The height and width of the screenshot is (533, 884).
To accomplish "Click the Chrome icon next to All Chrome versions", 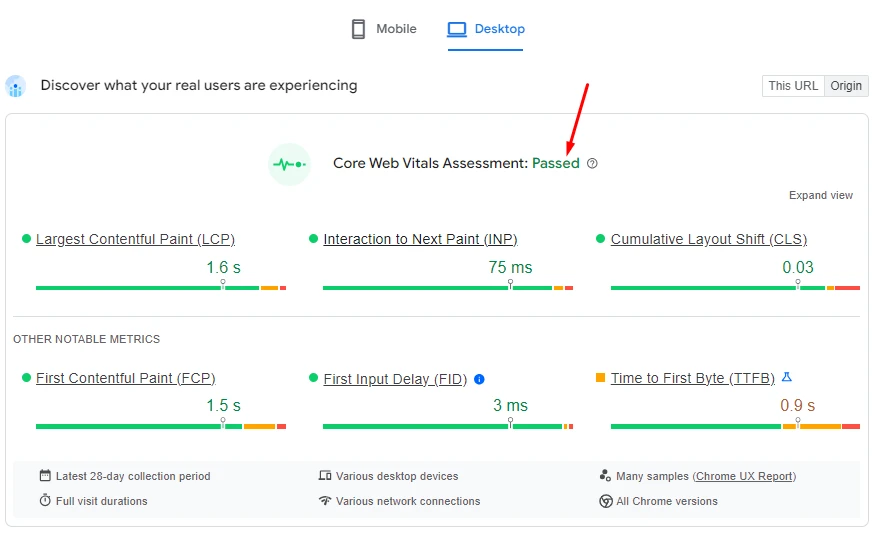I will click(605, 501).
